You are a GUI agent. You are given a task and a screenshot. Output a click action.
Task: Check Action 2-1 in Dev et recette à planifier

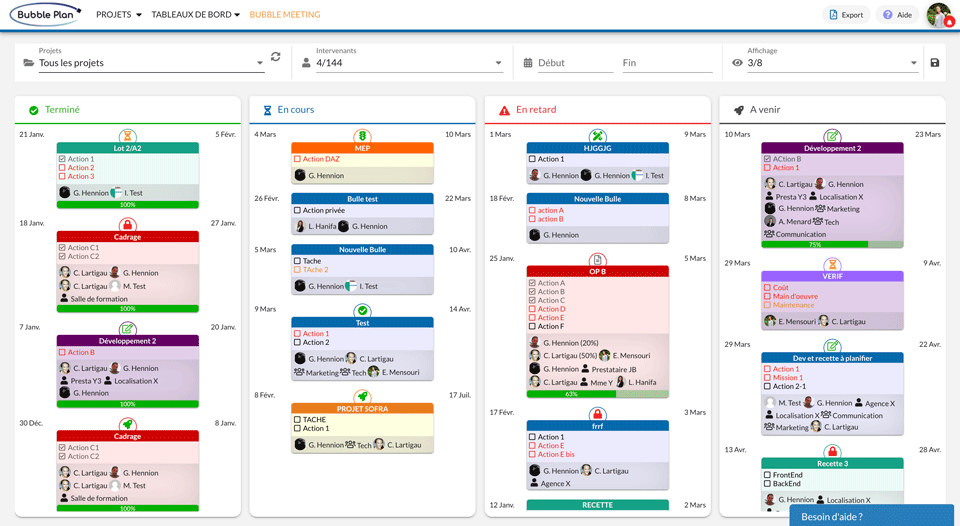(767, 386)
